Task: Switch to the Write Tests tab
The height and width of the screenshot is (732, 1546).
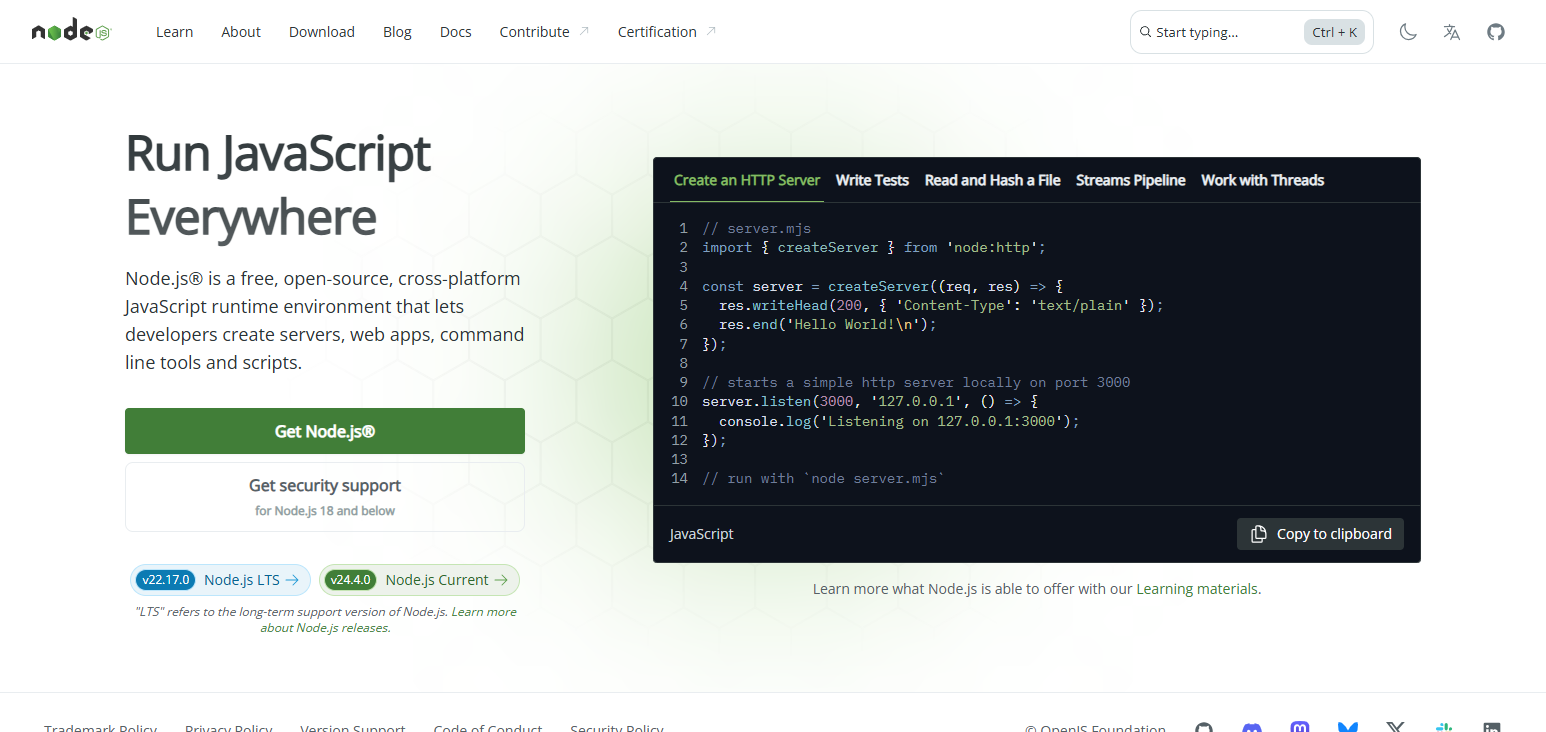Action: (872, 180)
